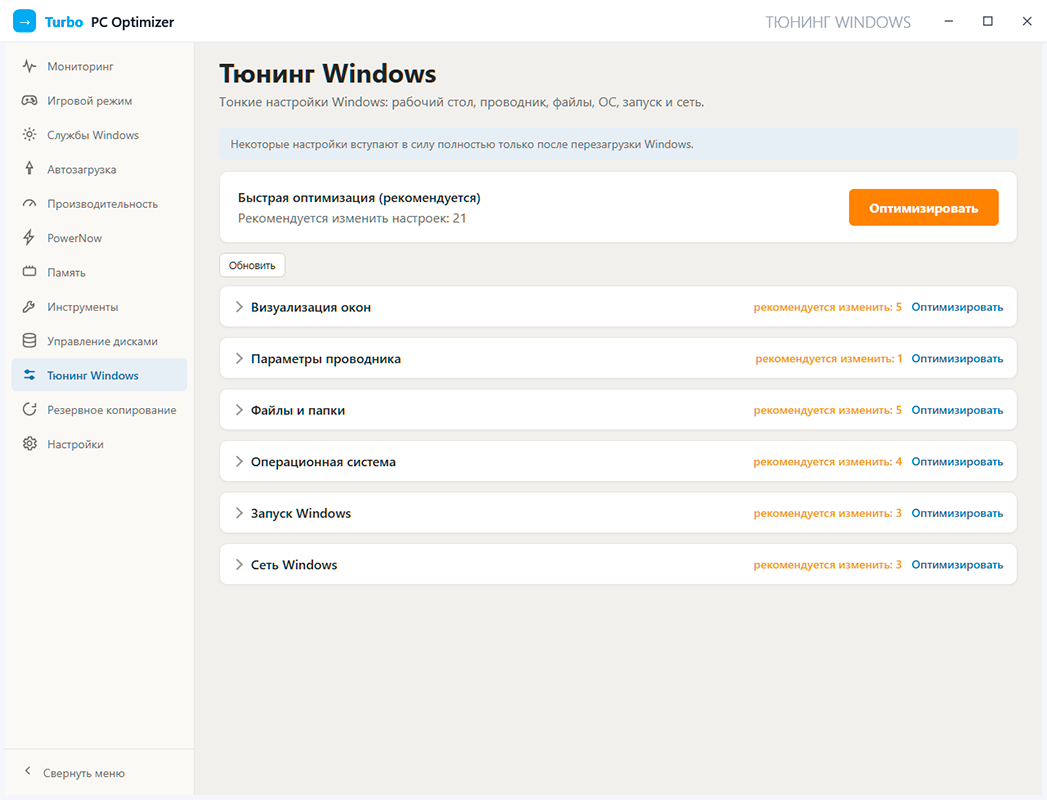Click Оптимизировать link for Запуск Windows
The height and width of the screenshot is (800, 1047).
tap(957, 513)
